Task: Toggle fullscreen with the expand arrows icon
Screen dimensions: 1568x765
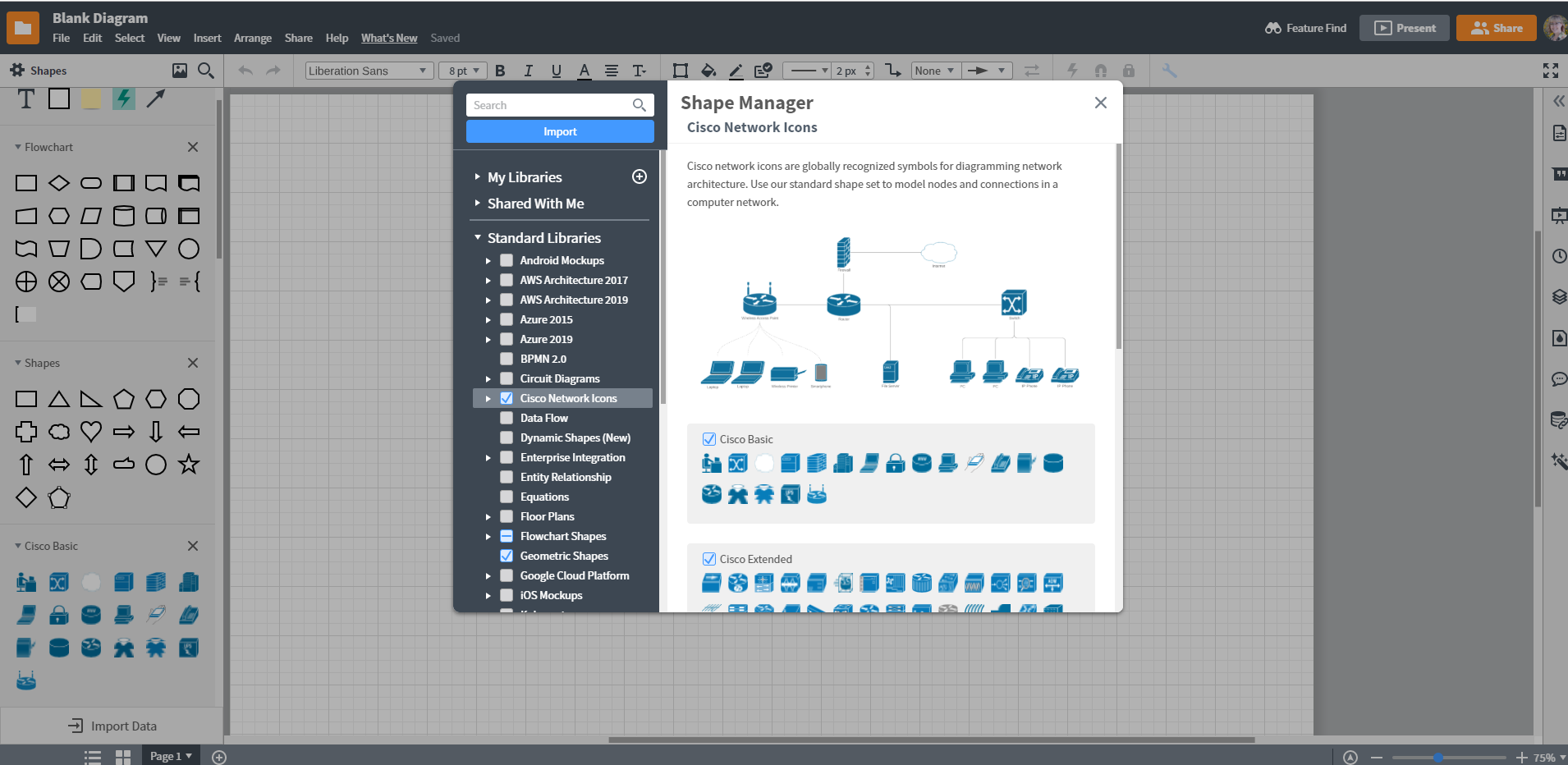Action: [1551, 71]
